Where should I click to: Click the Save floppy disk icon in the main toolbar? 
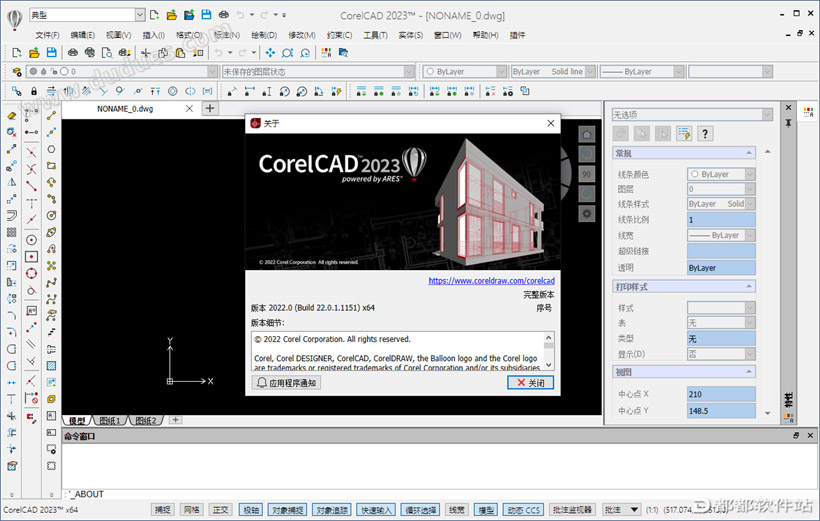coord(51,53)
